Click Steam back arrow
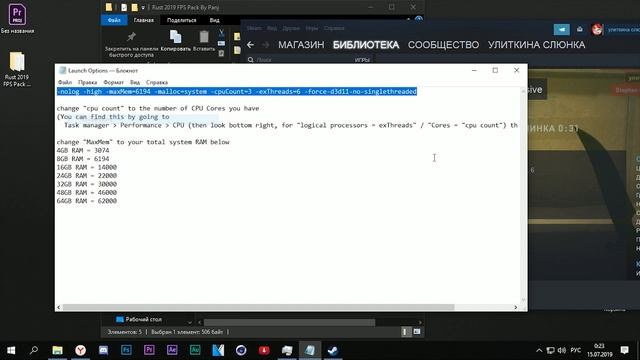640x360 pixels. click(250, 44)
